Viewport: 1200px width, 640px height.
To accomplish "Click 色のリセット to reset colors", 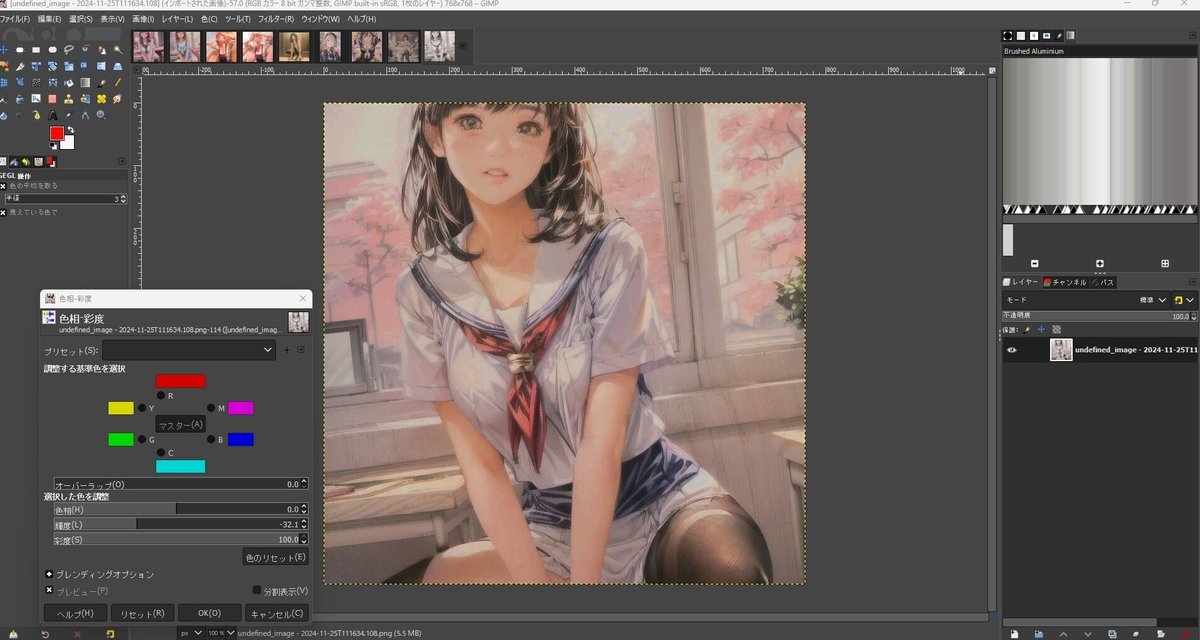I will pos(274,558).
